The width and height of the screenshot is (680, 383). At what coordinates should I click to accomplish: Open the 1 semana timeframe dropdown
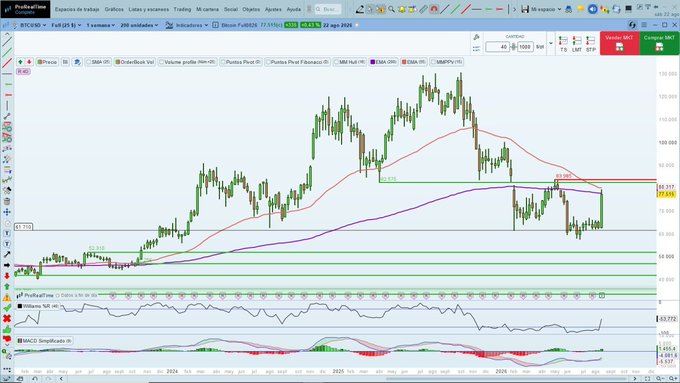click(101, 25)
